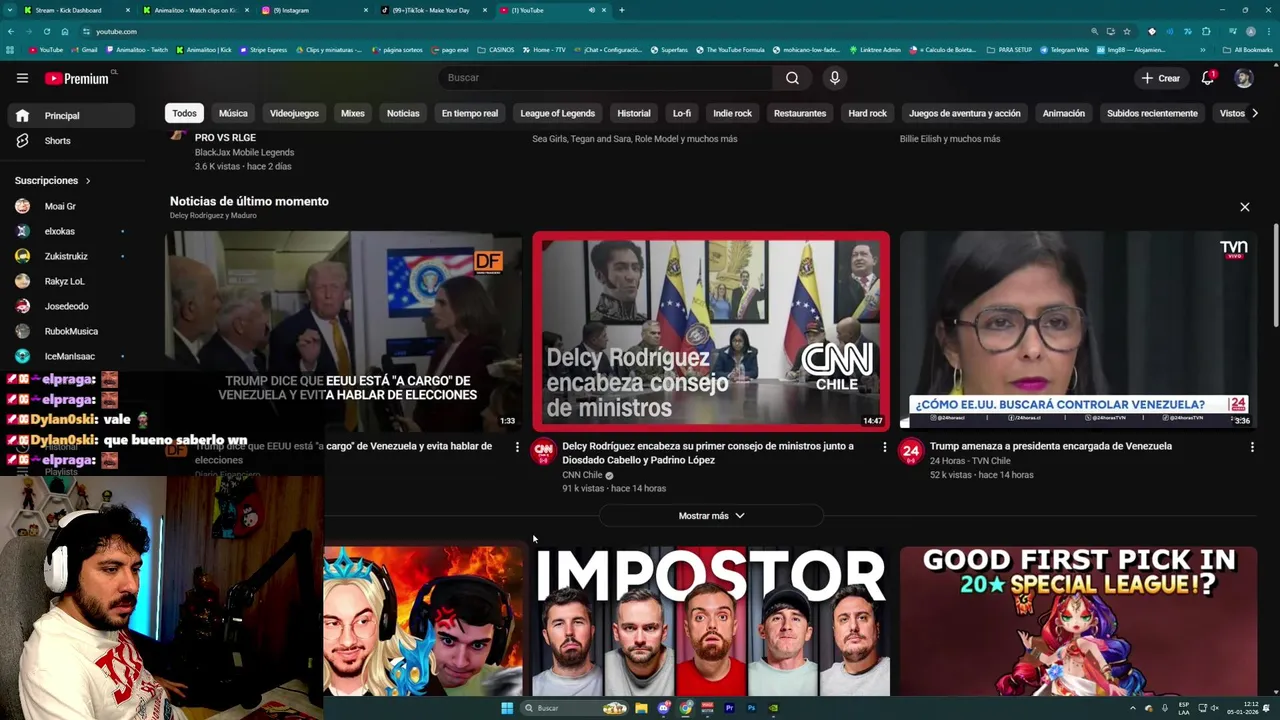Click the 24 Horas channel avatar
Screen dimensions: 1280x720
tap(911, 452)
